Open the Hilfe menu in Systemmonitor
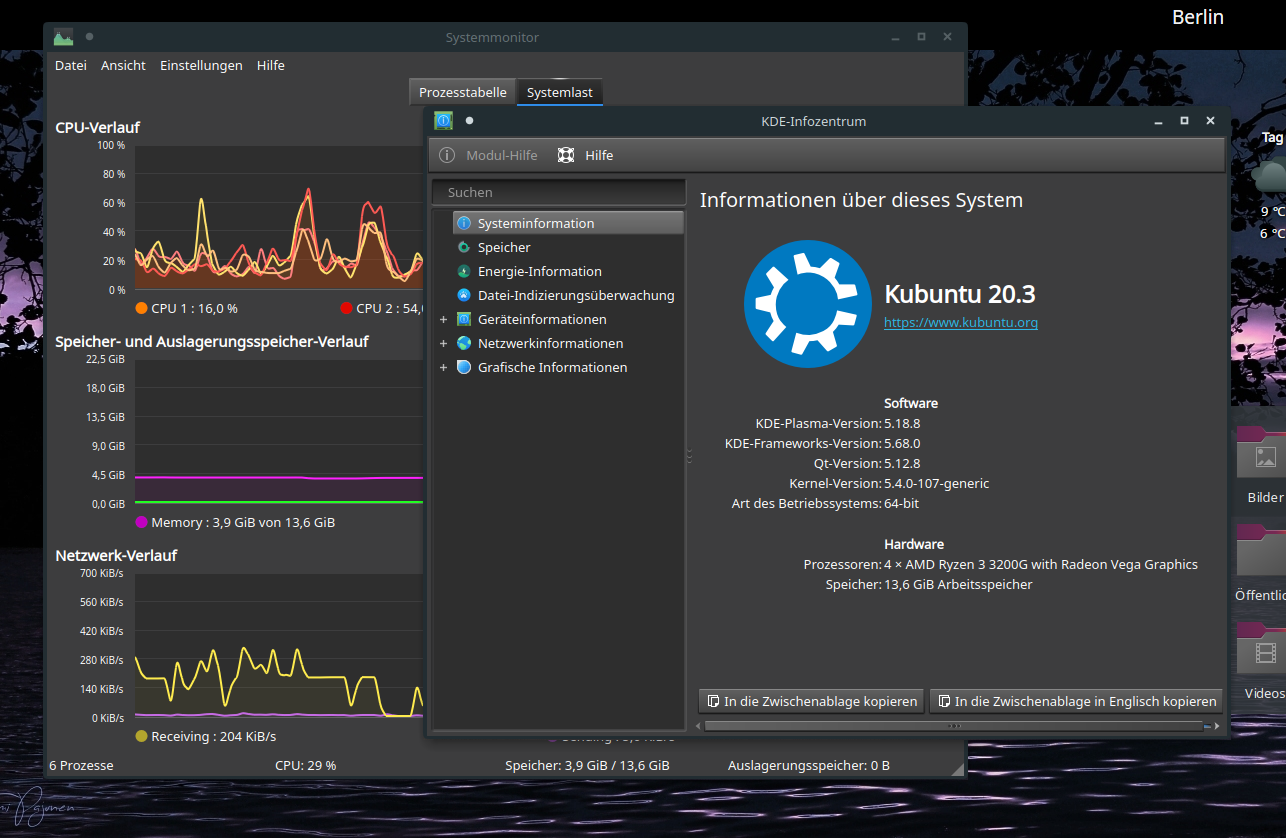Image resolution: width=1286 pixels, height=838 pixels. [270, 65]
